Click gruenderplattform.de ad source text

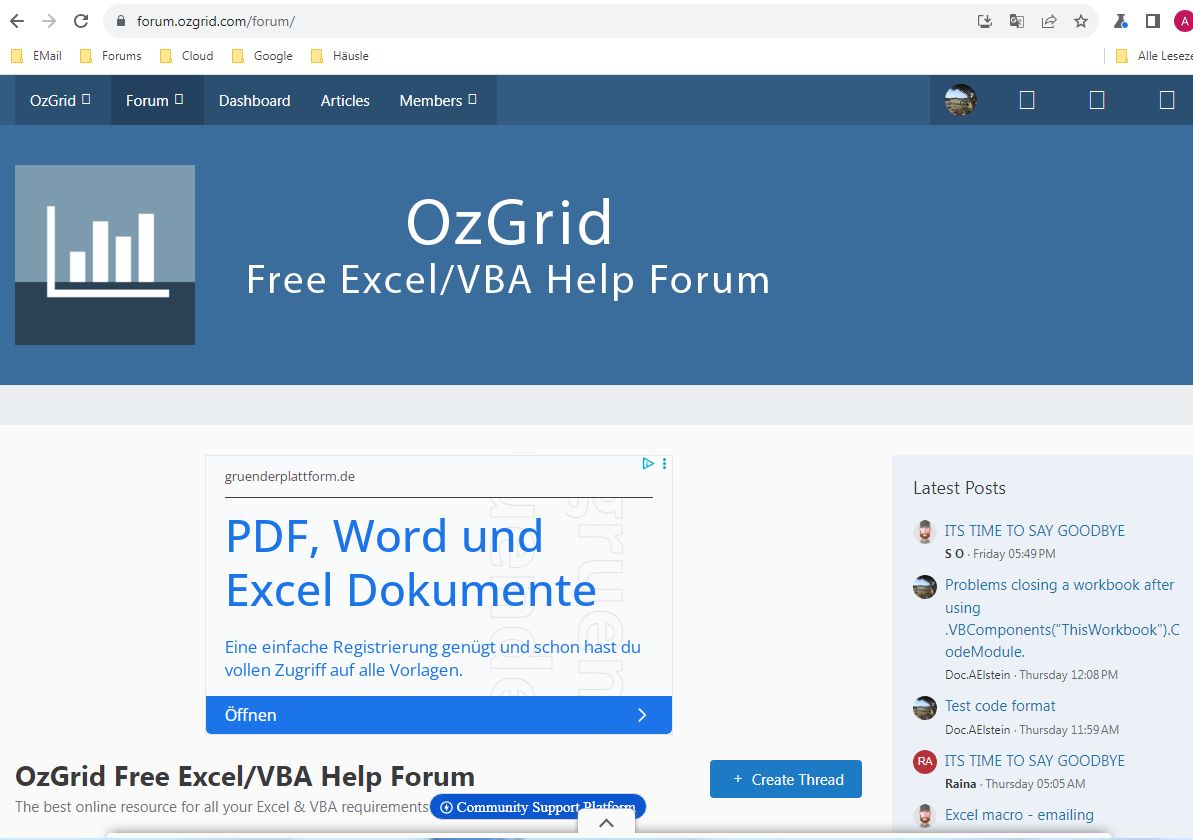tap(290, 476)
